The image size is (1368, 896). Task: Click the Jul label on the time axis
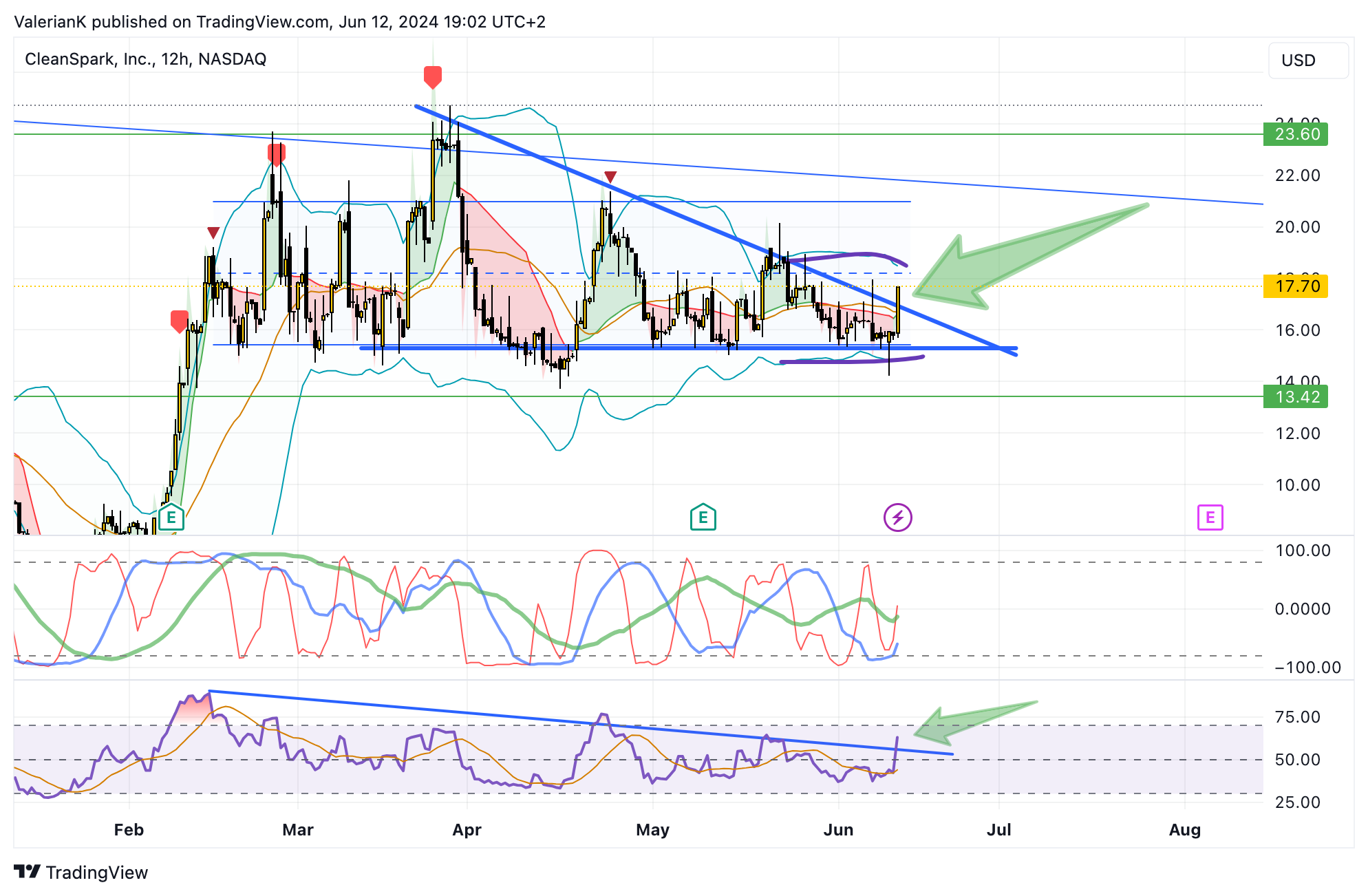pos(998,830)
